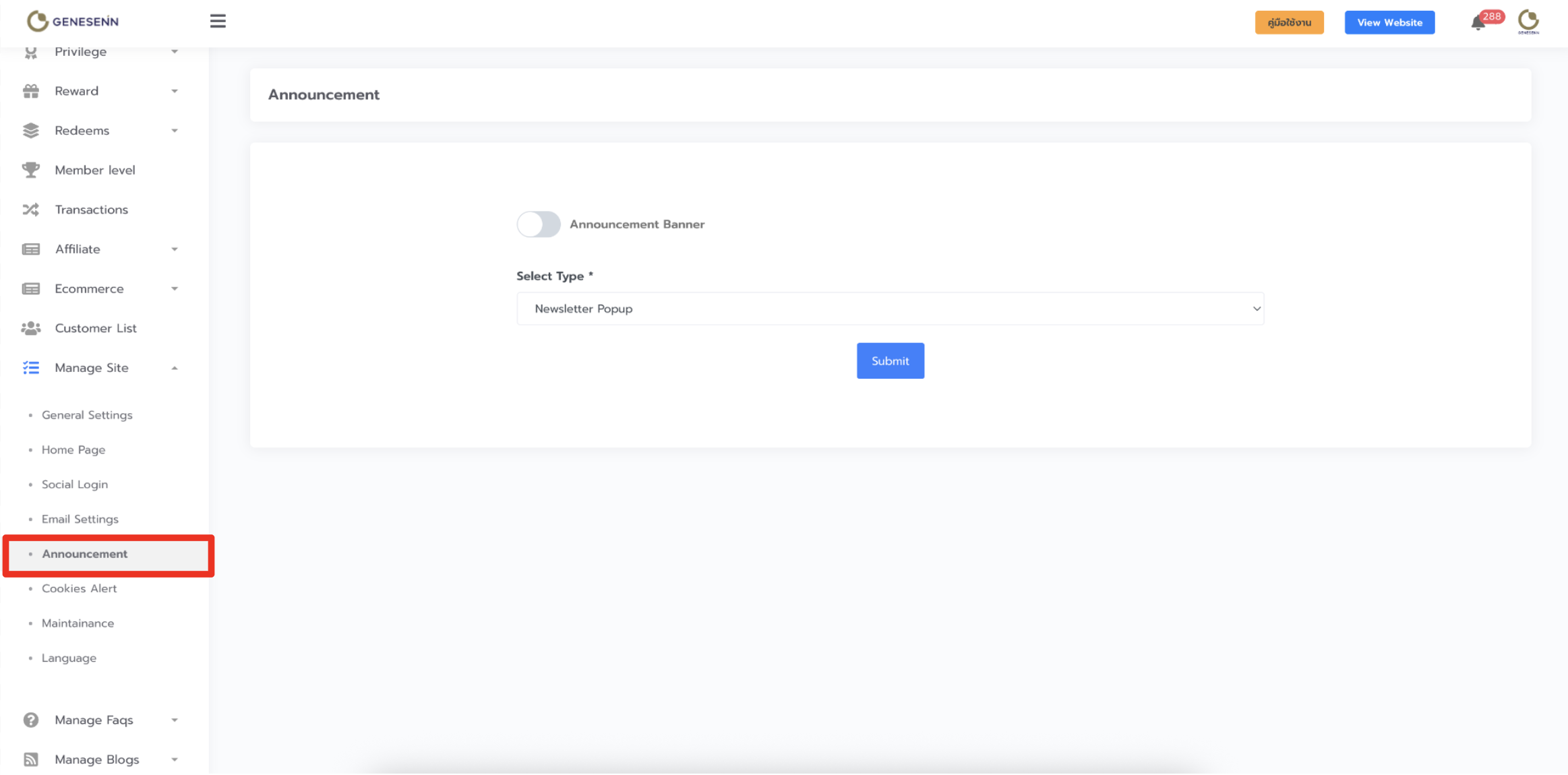Select Email Settings in sidebar
This screenshot has width=1568, height=775.
pos(80,519)
